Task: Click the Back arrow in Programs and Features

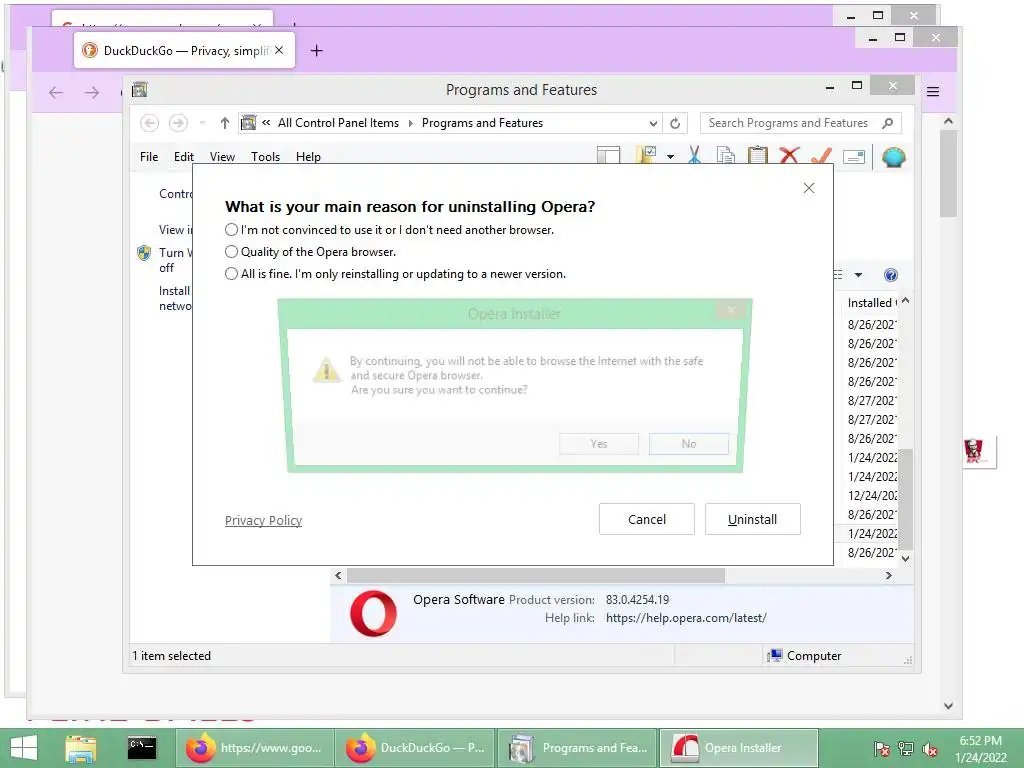Action: click(149, 123)
